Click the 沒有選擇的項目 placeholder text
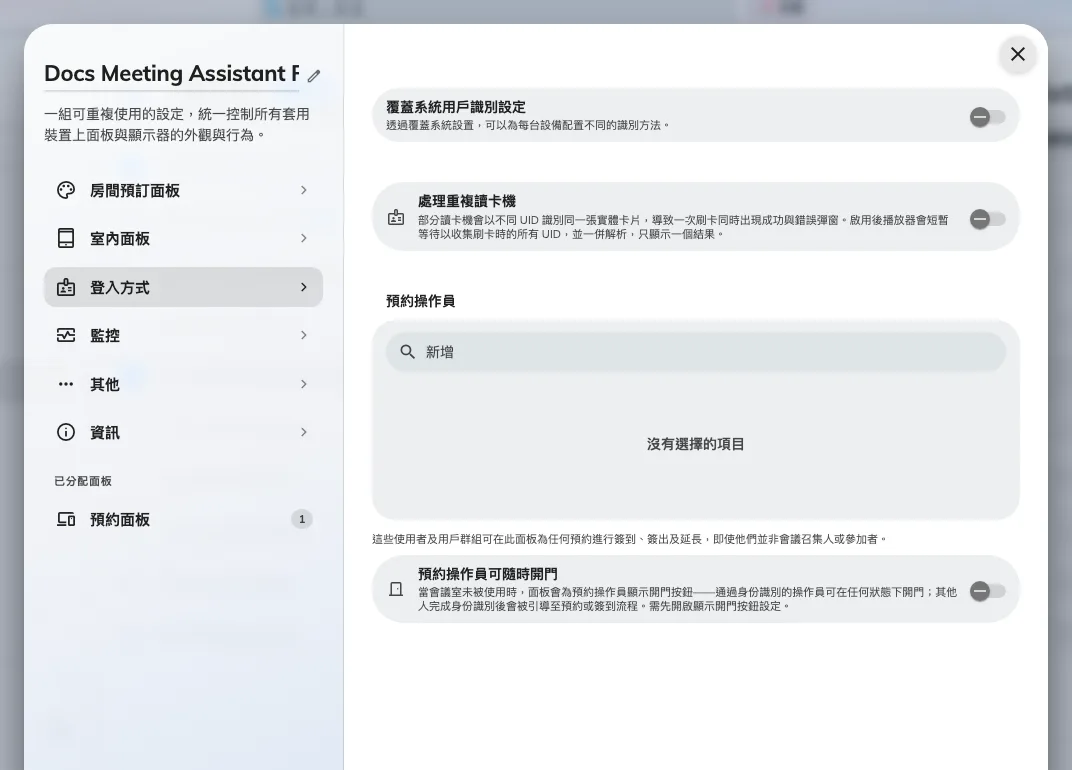This screenshot has height=770, width=1072. click(x=695, y=444)
